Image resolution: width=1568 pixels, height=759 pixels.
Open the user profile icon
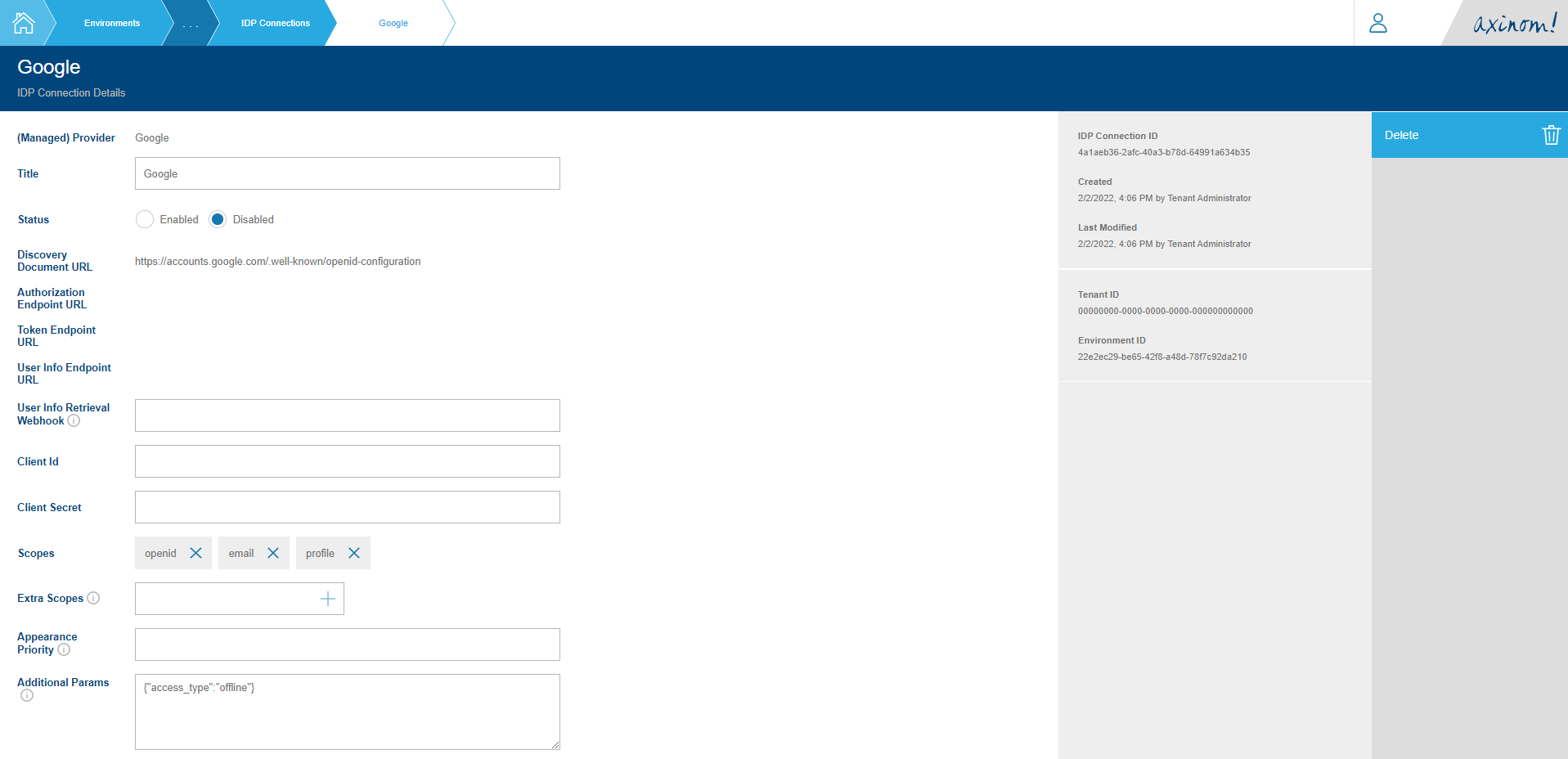1378,24
